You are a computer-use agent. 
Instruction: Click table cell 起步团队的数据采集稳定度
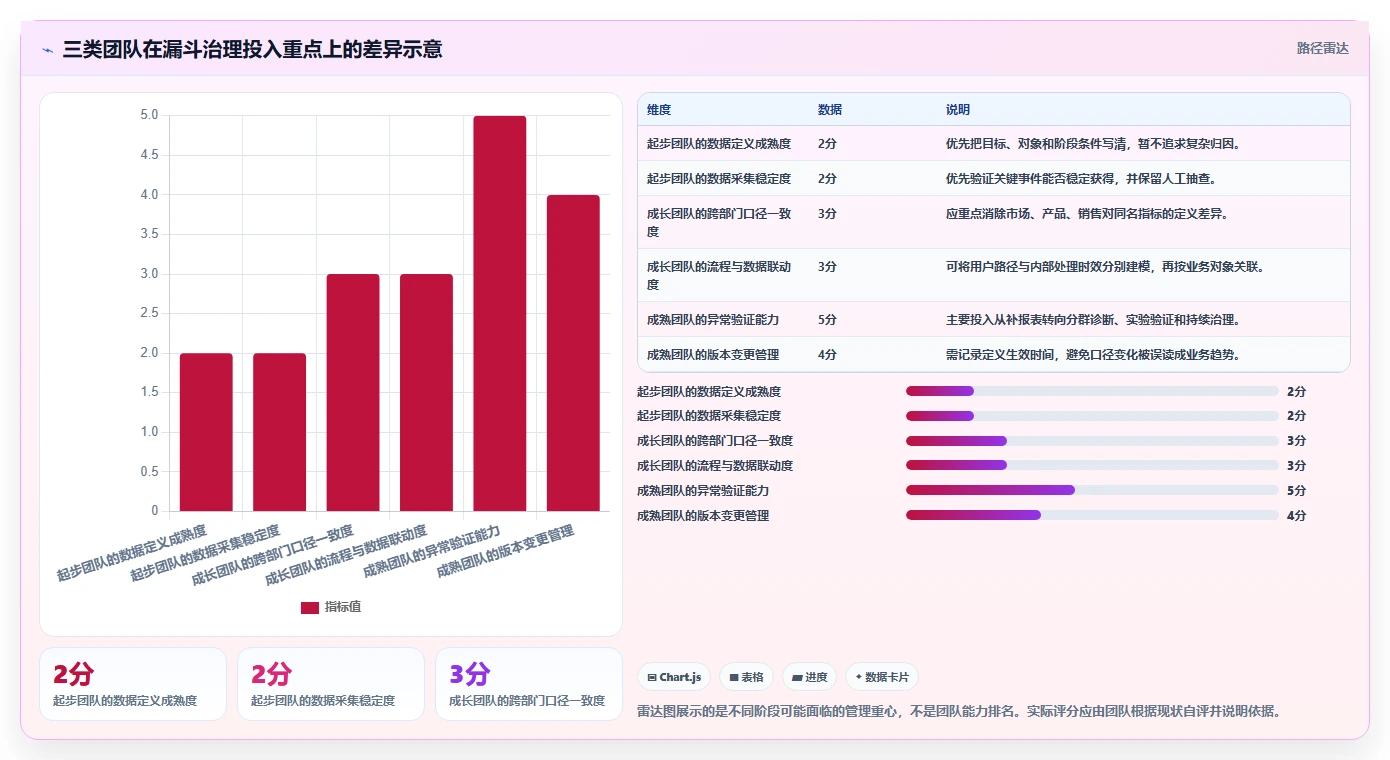pyautogui.click(x=719, y=178)
